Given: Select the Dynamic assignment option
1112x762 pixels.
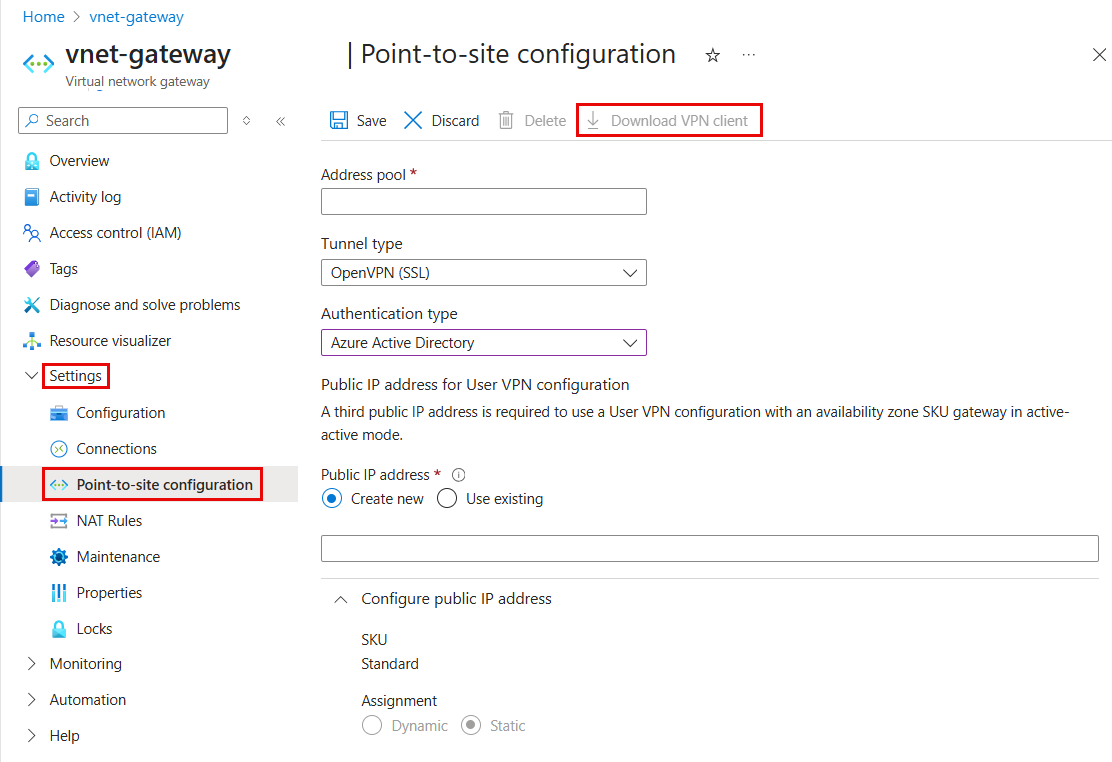Looking at the screenshot, I should pyautogui.click(x=372, y=726).
